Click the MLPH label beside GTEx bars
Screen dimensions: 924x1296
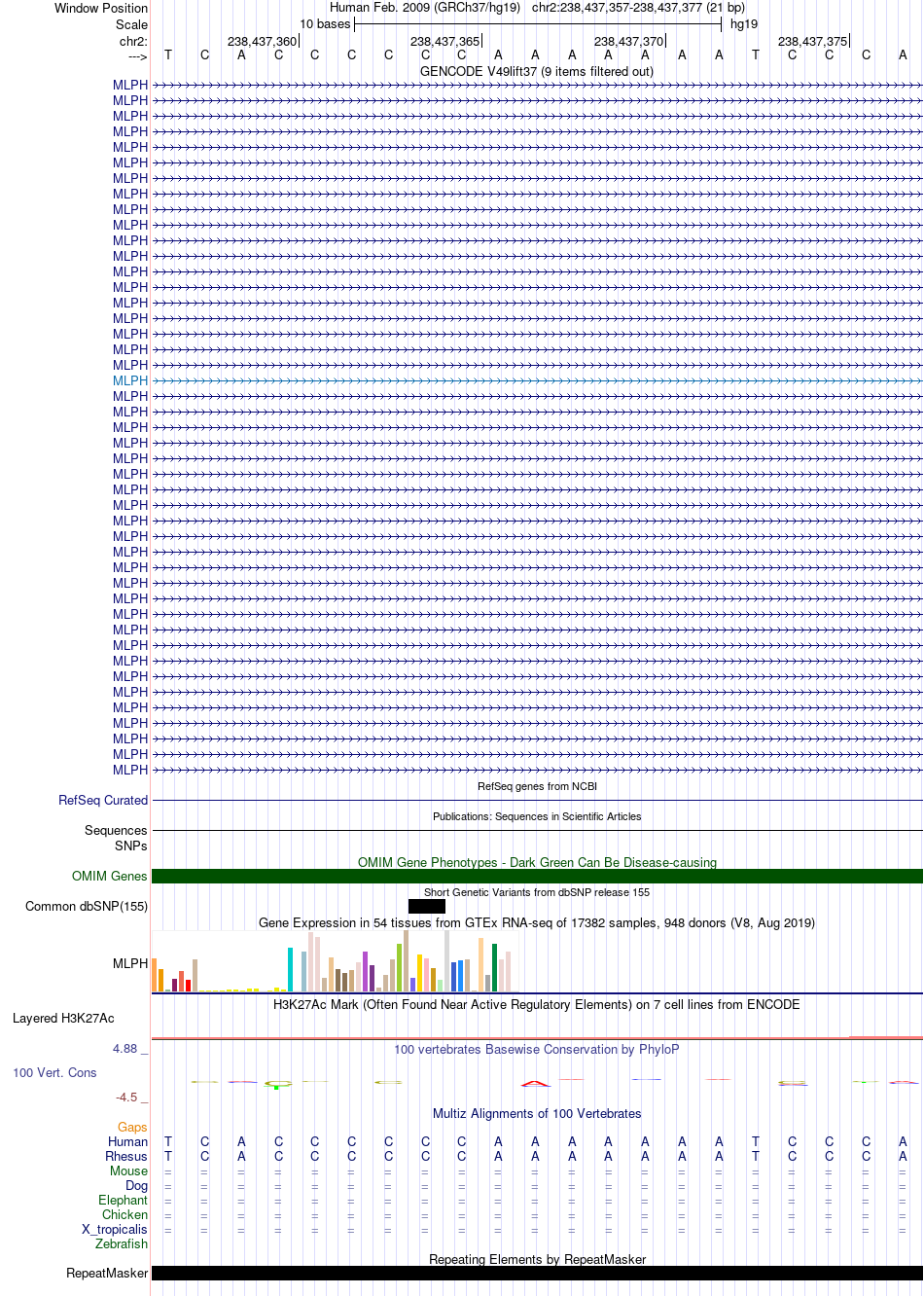[130, 963]
